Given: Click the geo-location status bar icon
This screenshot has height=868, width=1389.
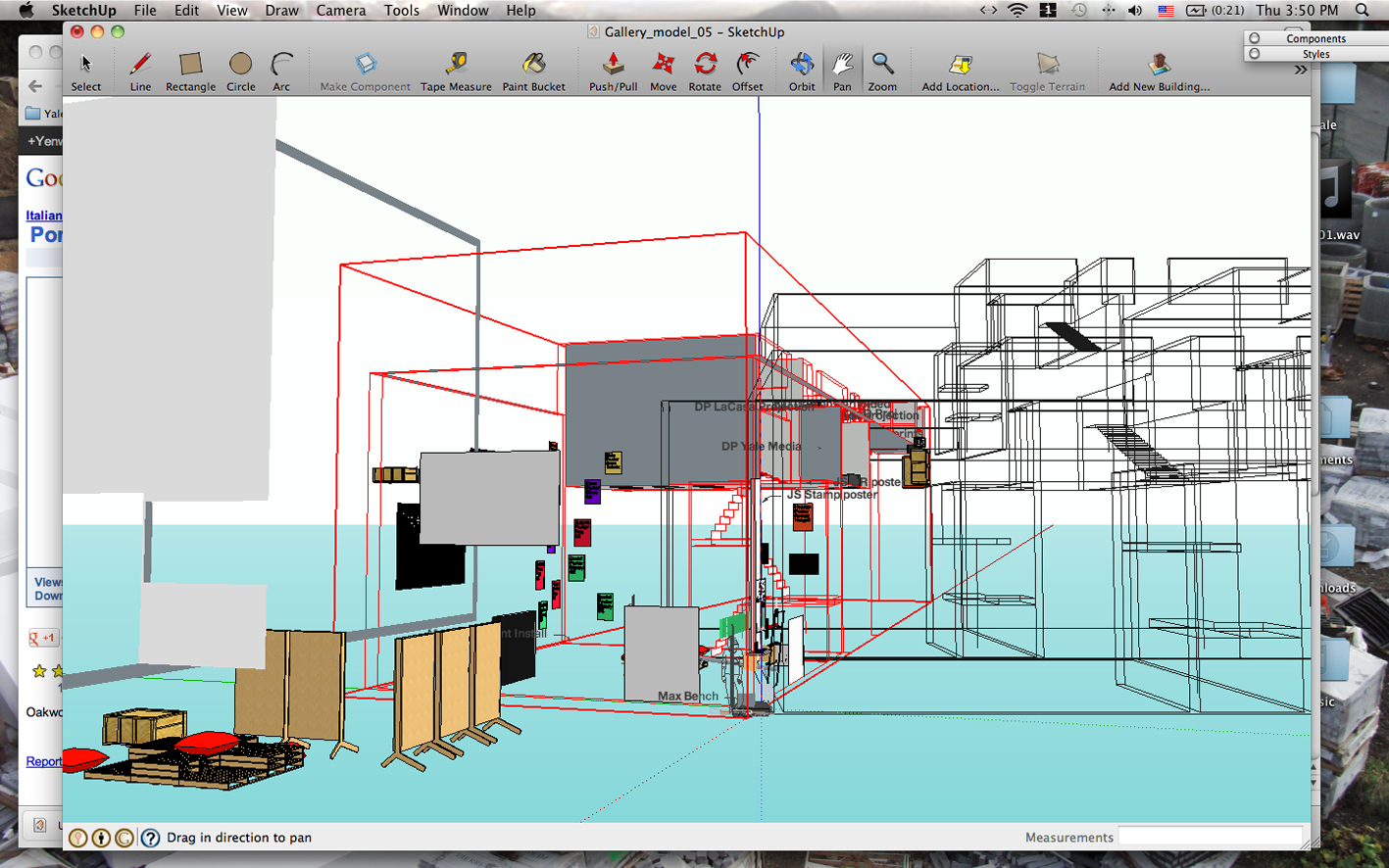Looking at the screenshot, I should pyautogui.click(x=78, y=838).
